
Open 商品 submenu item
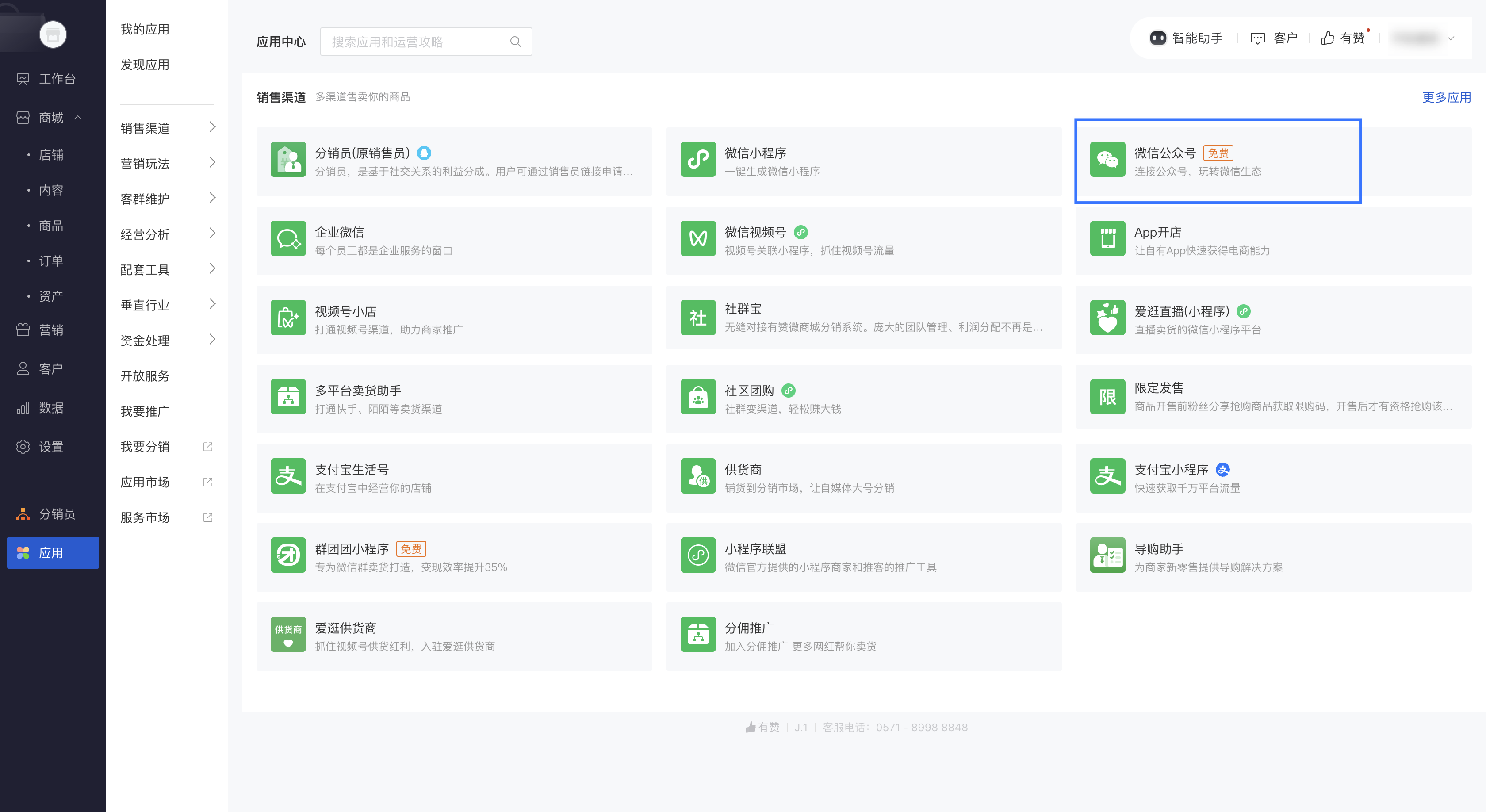click(51, 226)
